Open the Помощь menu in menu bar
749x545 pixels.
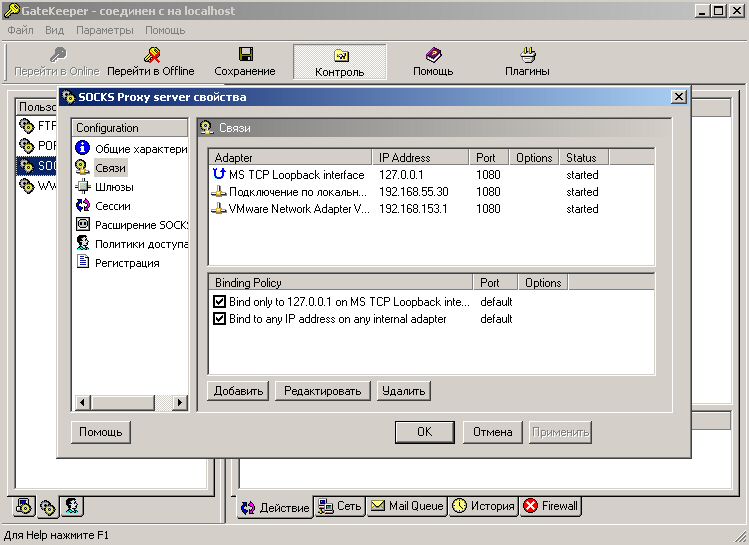[165, 30]
